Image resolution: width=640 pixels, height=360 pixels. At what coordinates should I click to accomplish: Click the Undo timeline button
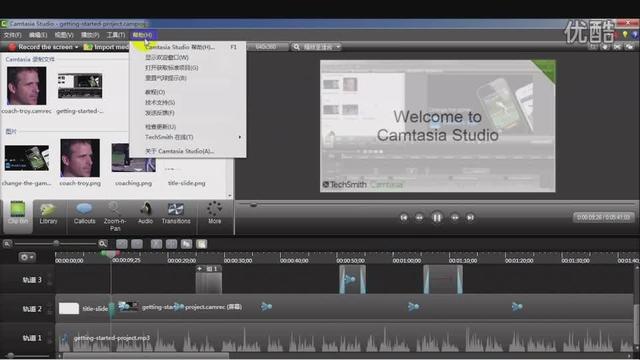click(122, 244)
